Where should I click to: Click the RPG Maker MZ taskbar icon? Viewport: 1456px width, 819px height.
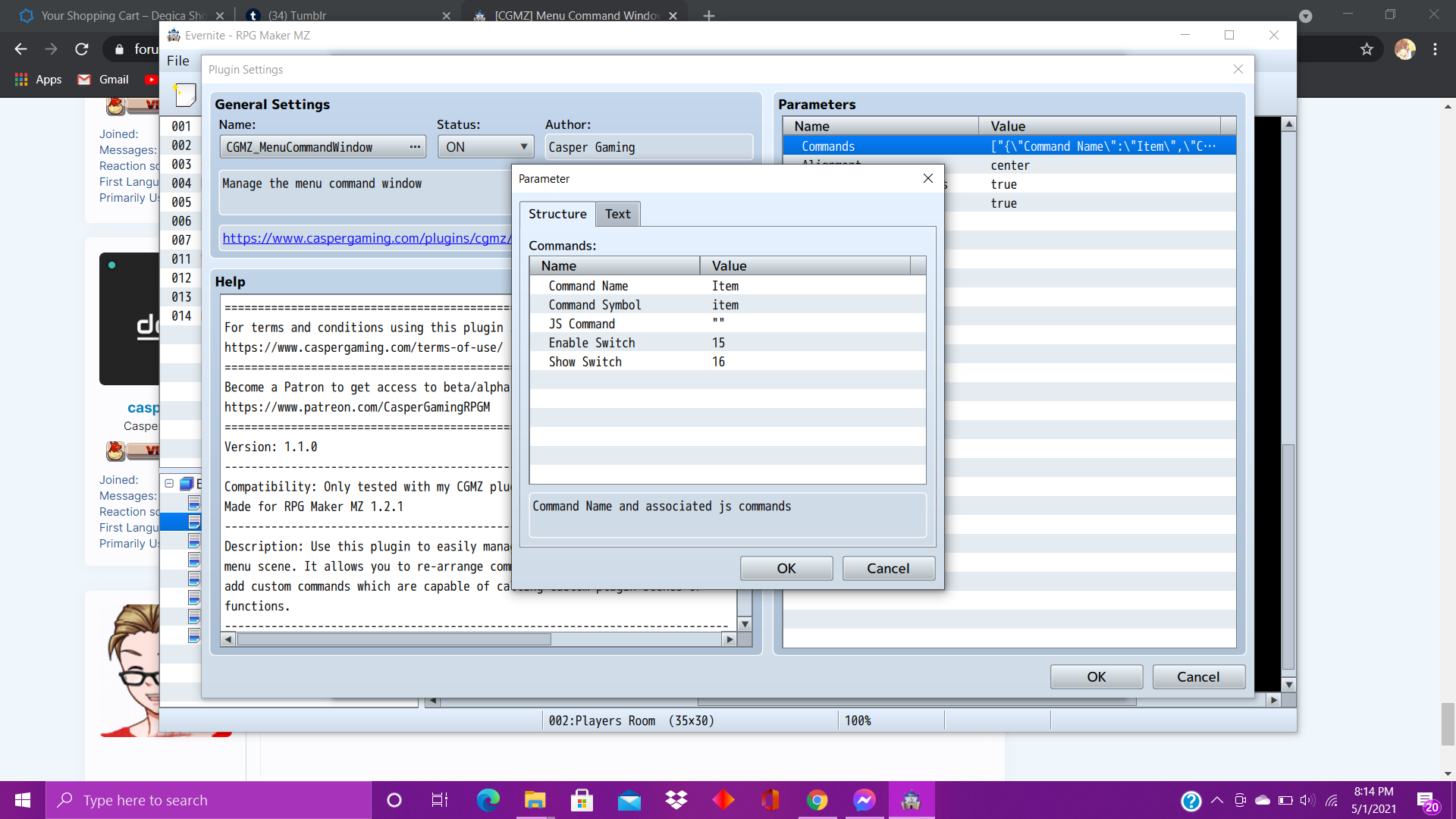pos(911,800)
